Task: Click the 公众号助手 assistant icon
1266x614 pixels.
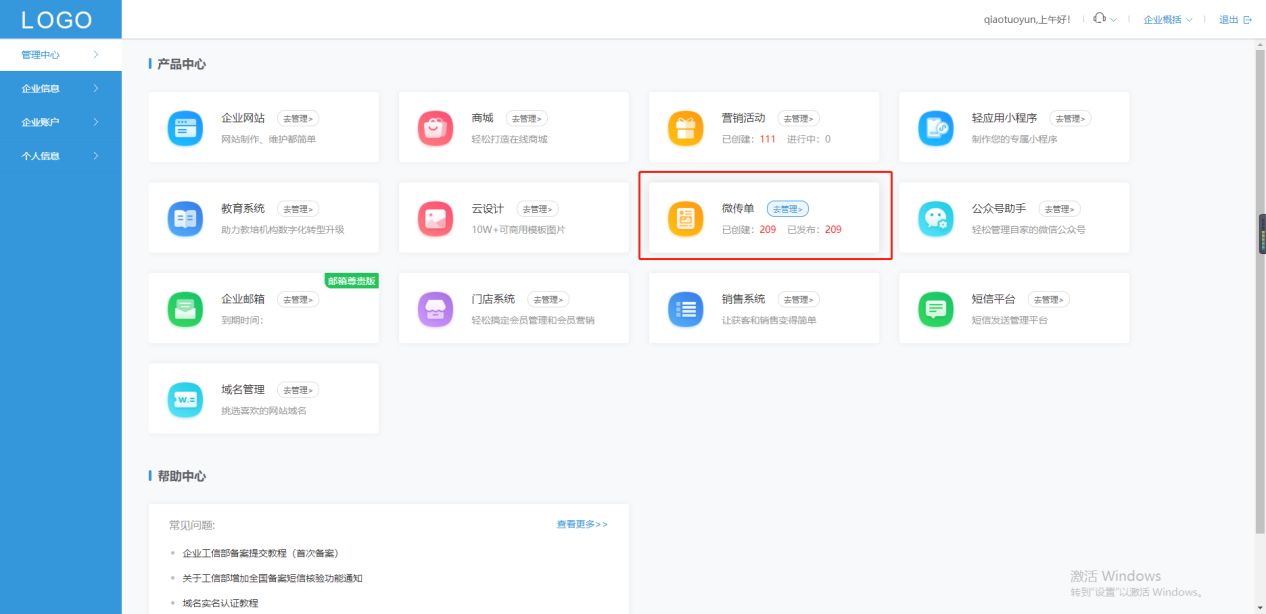Action: 935,218
